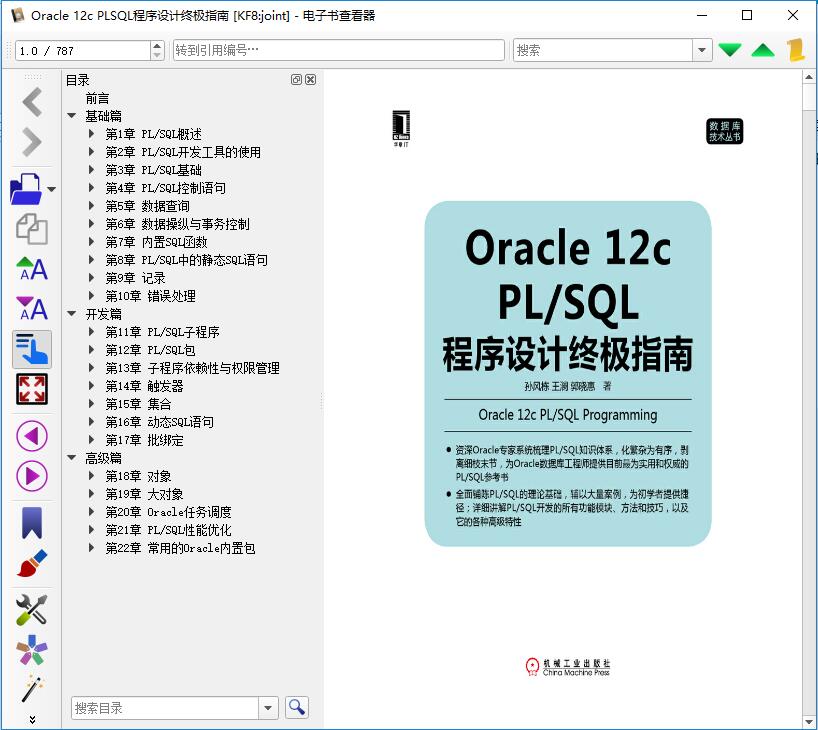
Task: Open 第9章 记录
Action: (x=135, y=278)
